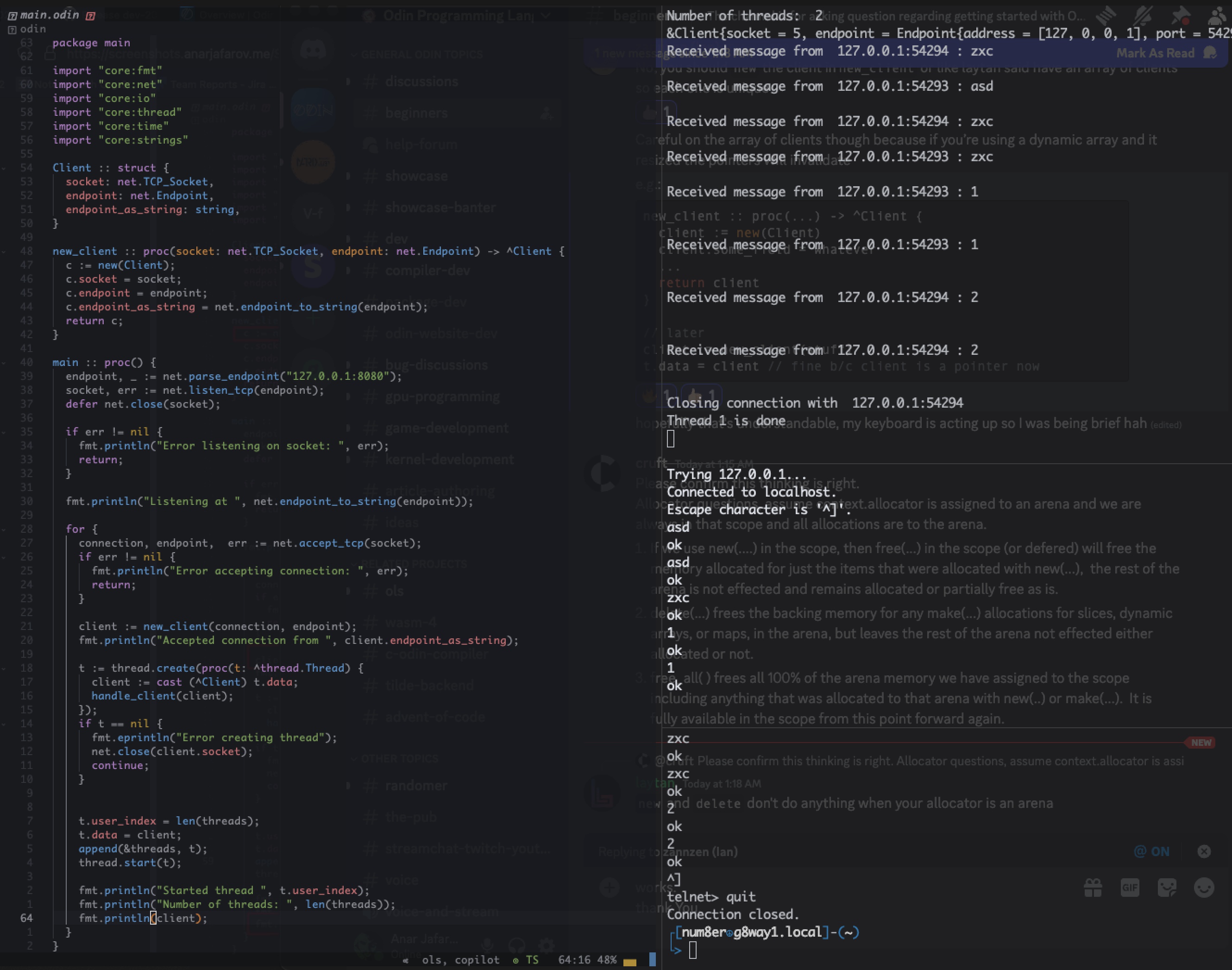This screenshot has width=1232, height=970.
Task: Click the 64:16 cursor position indicator
Action: 574,960
